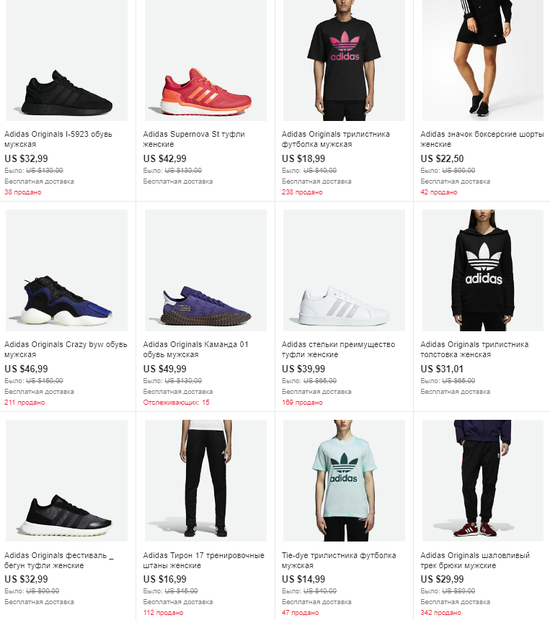The height and width of the screenshot is (620, 550).
Task: Open the Adidas Originals I-5923 title link
Action: [x=58, y=139]
